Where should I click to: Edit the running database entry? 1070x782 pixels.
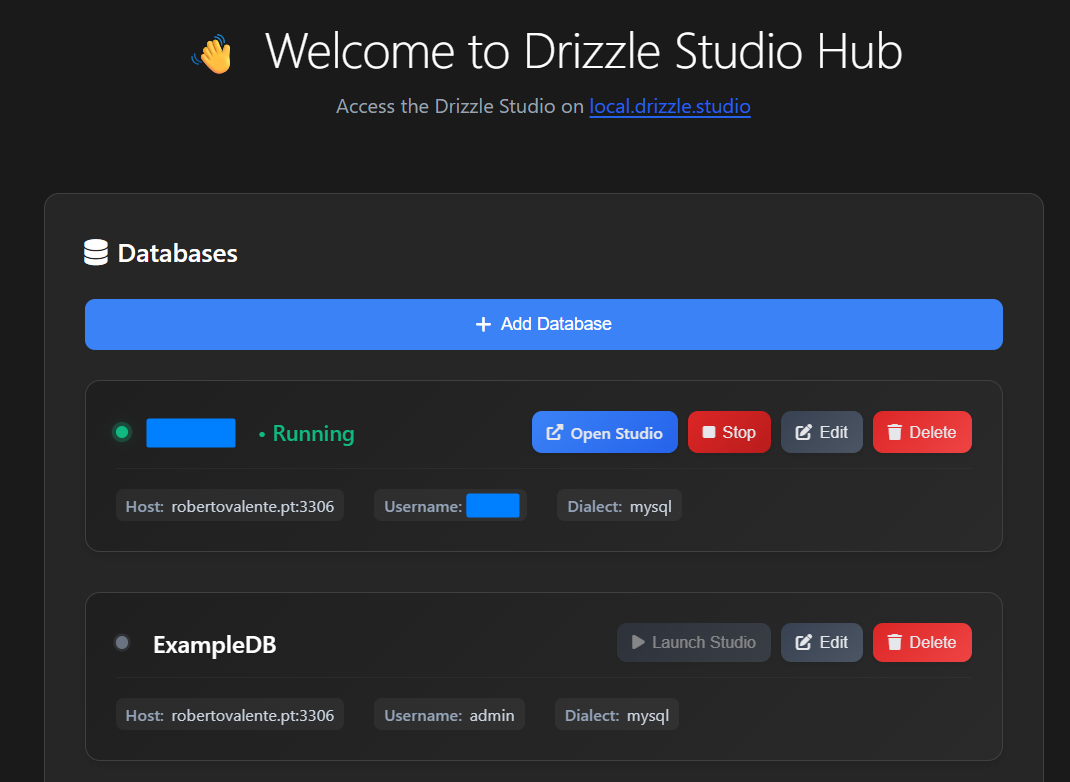pyautogui.click(x=822, y=432)
